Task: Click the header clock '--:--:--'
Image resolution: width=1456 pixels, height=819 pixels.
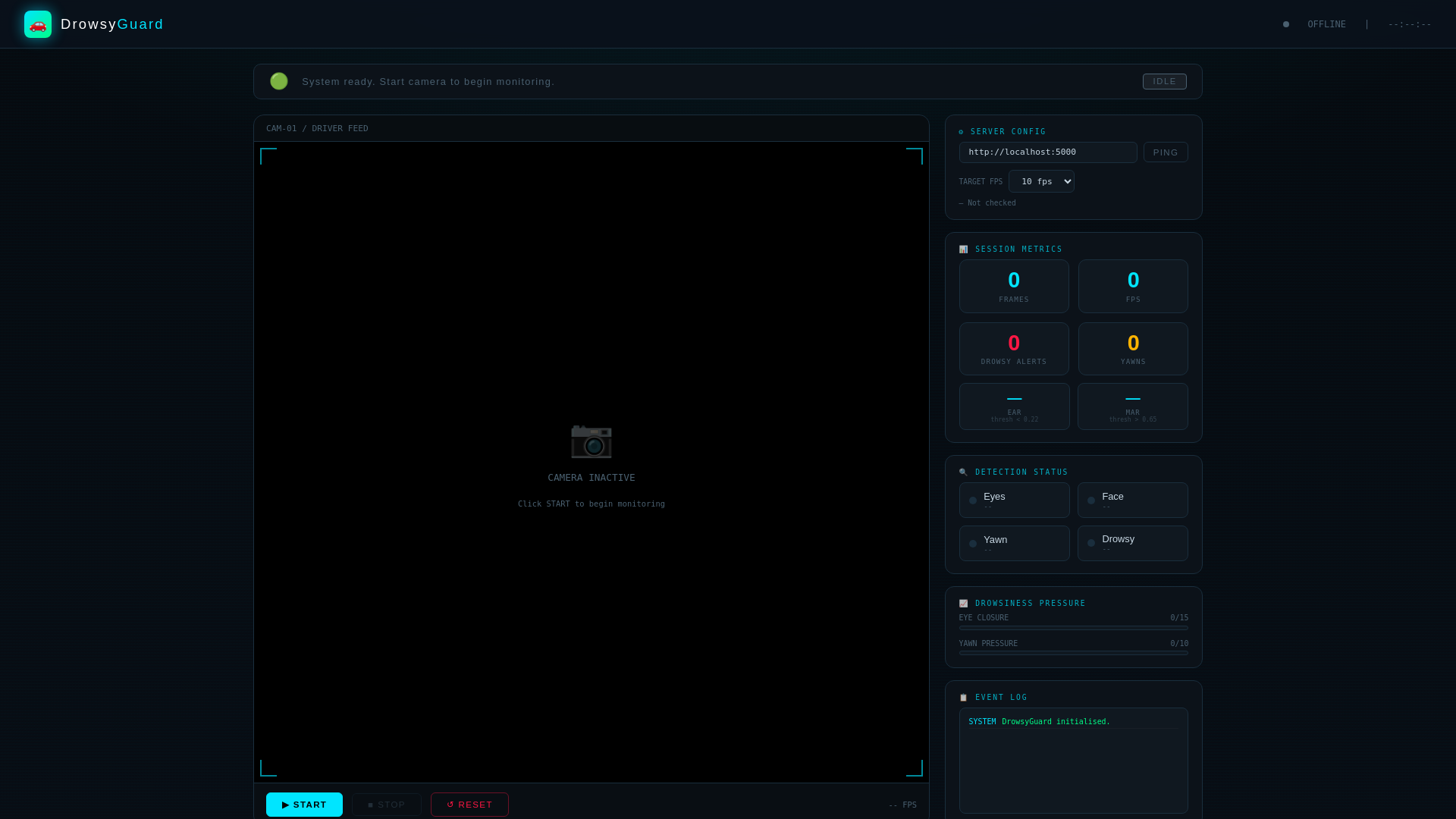Action: [1410, 24]
